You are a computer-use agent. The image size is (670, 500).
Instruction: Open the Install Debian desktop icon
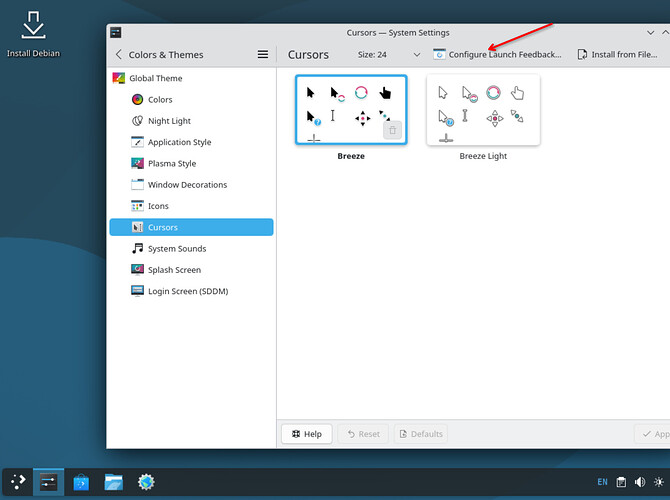[x=33, y=34]
